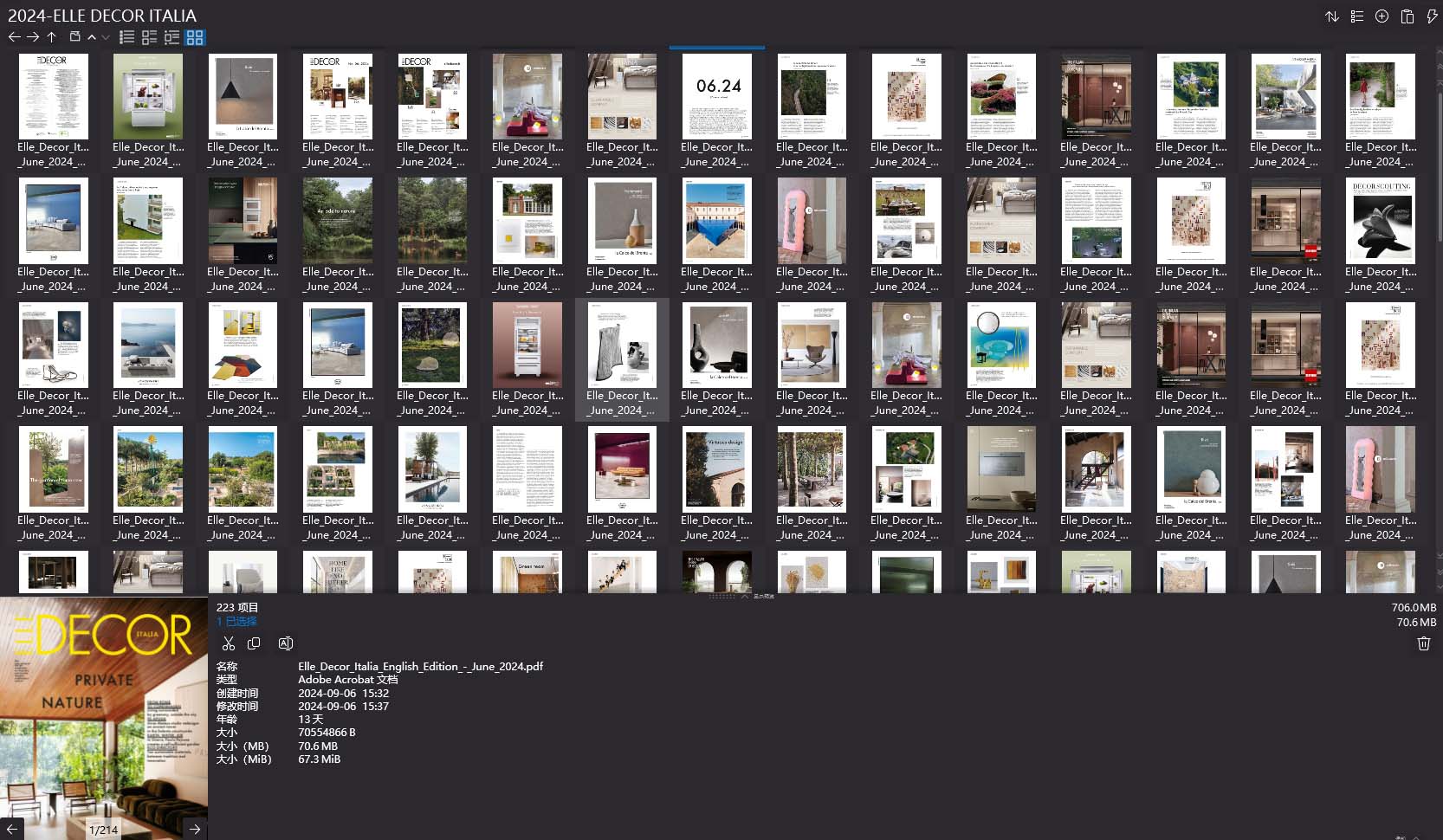Copy the selected file via copy icon
The image size is (1443, 840).
coord(254,643)
